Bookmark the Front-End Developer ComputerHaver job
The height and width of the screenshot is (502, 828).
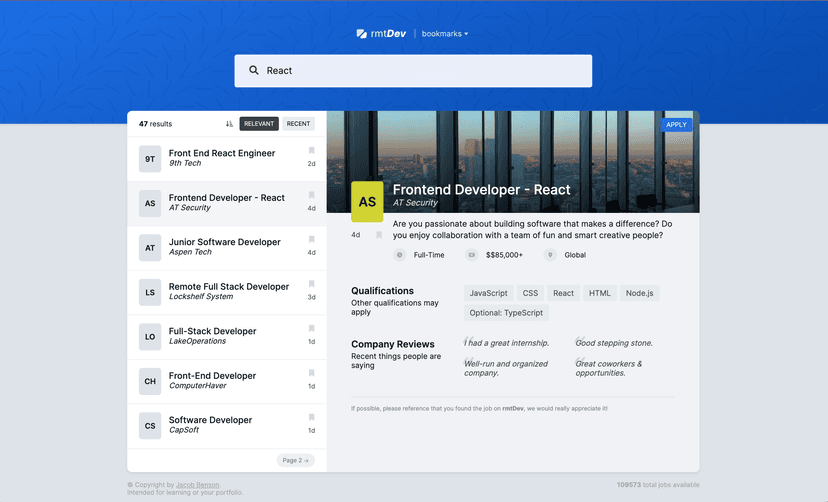pos(311,373)
